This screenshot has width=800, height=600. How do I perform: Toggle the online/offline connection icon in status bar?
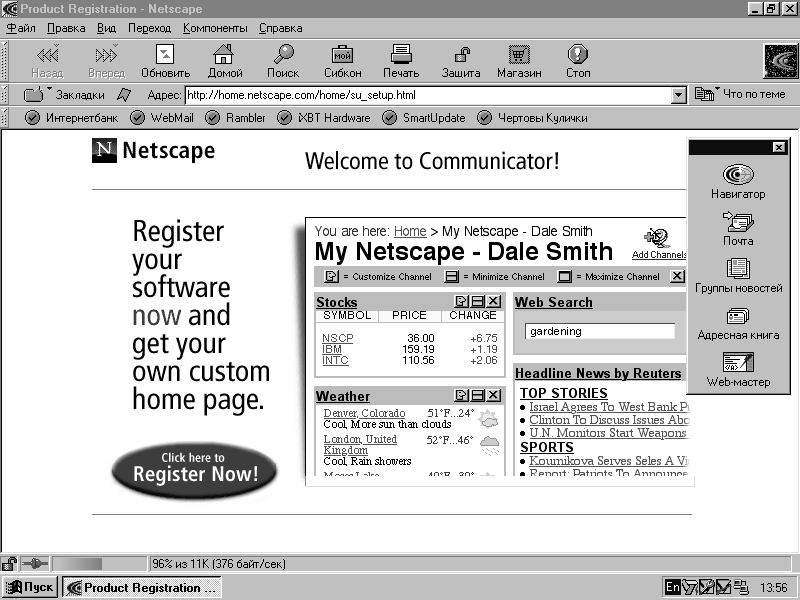coord(34,564)
